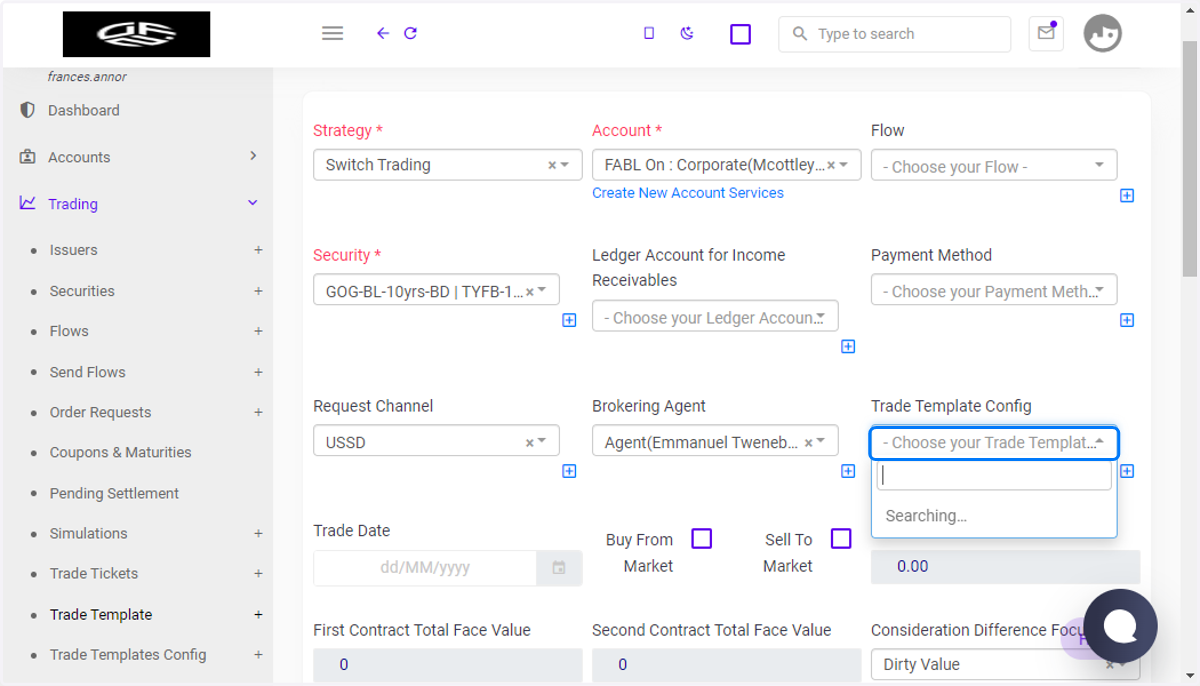This screenshot has height=686, width=1200.
Task: Open the chat bubble widget
Action: pos(1120,626)
